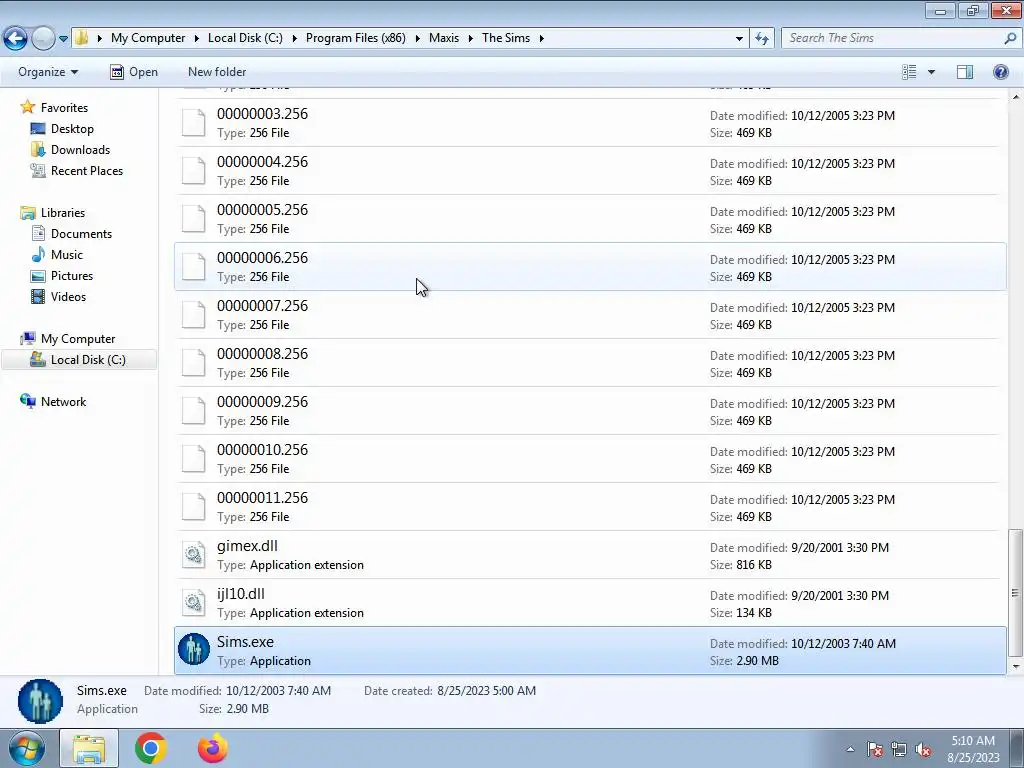Select Maxis breadcrumb segment

tap(443, 38)
